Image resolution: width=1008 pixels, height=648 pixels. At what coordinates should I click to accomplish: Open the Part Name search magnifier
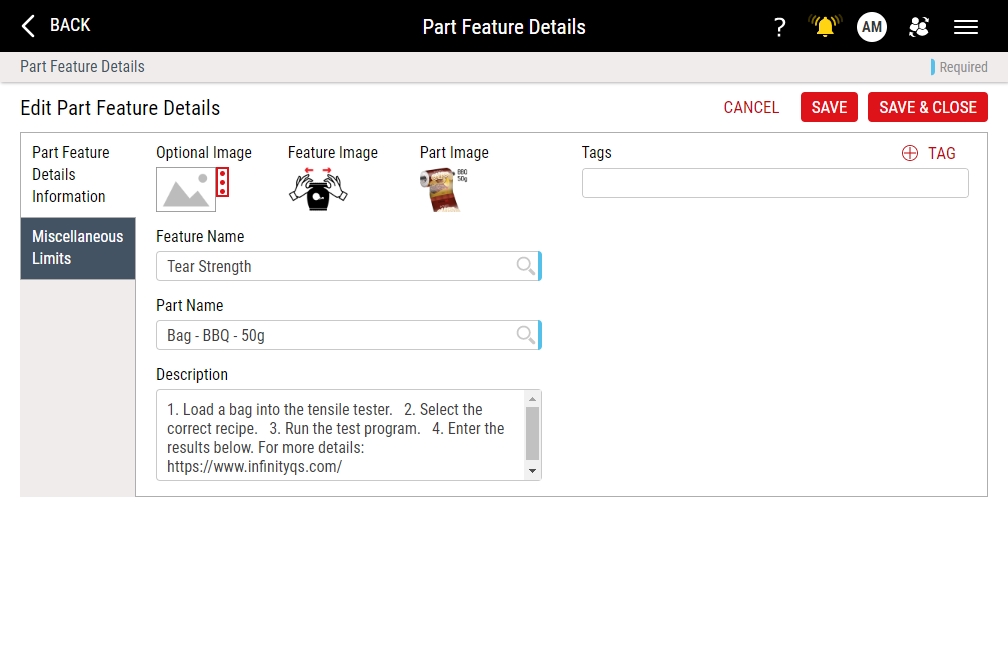click(525, 335)
